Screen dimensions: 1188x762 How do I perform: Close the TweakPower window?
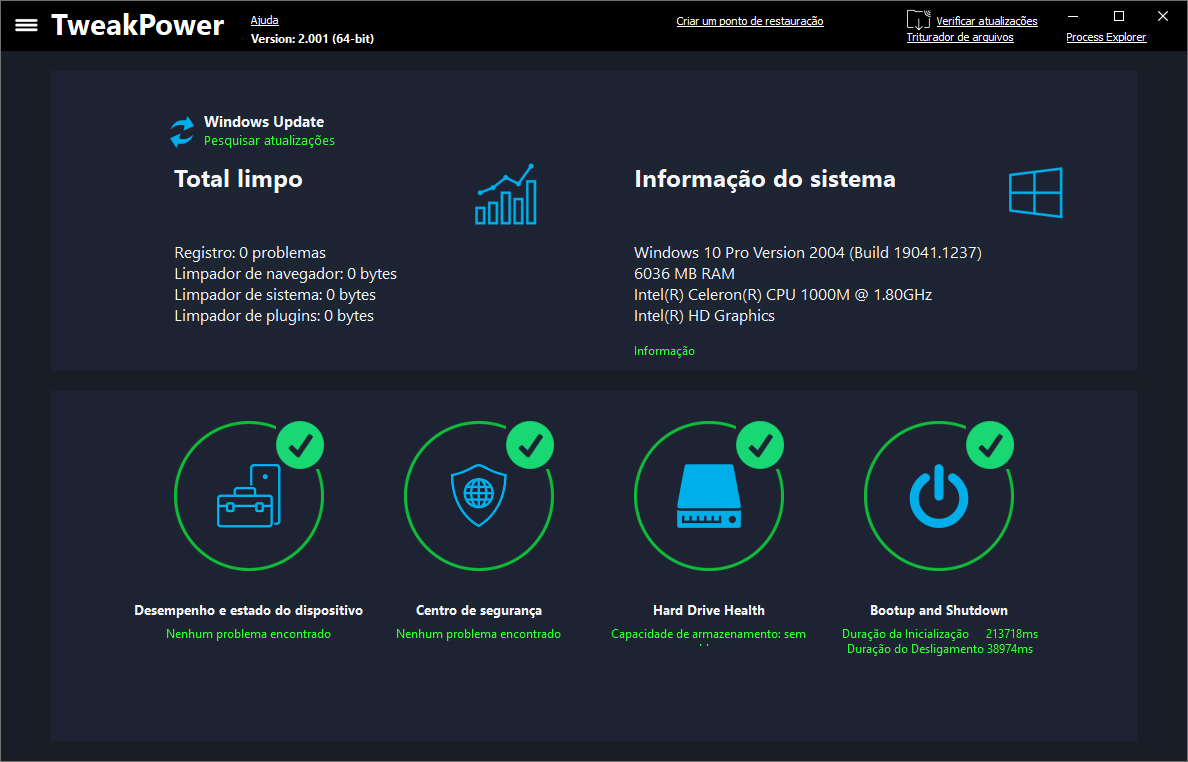click(1163, 16)
